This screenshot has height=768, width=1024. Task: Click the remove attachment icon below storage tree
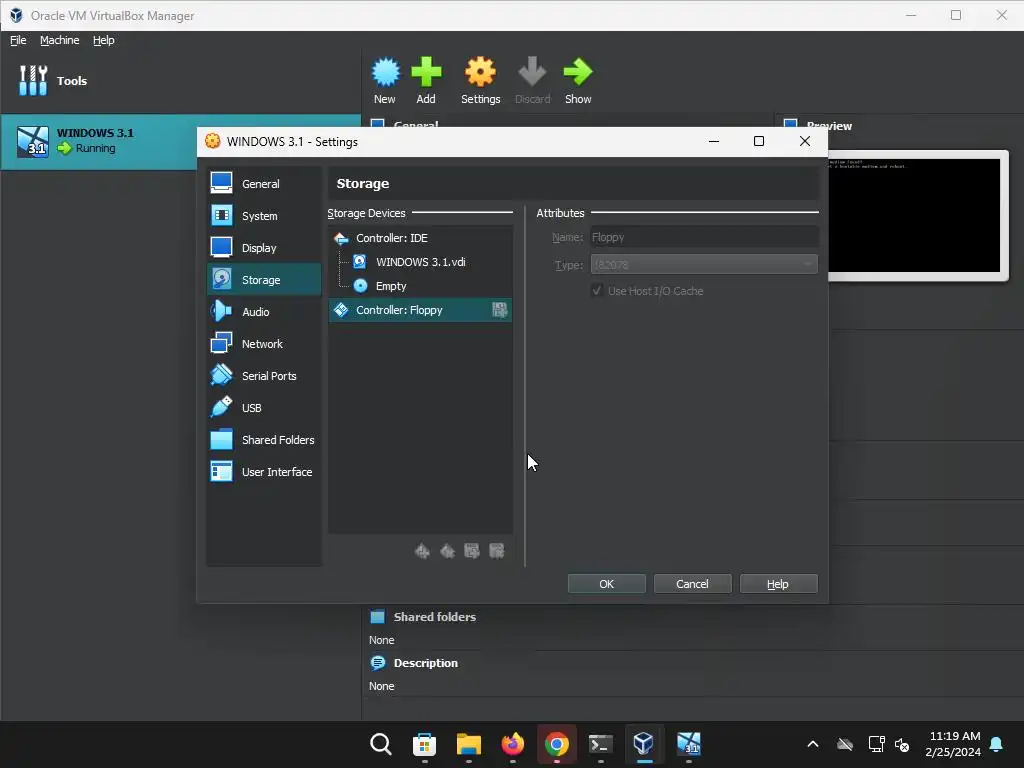[x=496, y=551]
